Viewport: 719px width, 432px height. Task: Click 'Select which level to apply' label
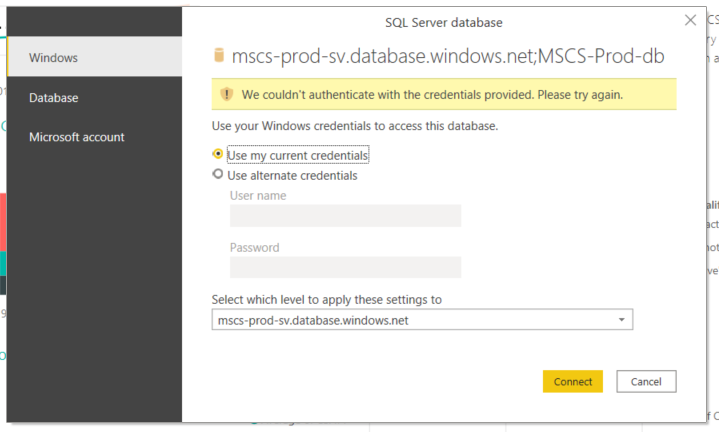(326, 299)
